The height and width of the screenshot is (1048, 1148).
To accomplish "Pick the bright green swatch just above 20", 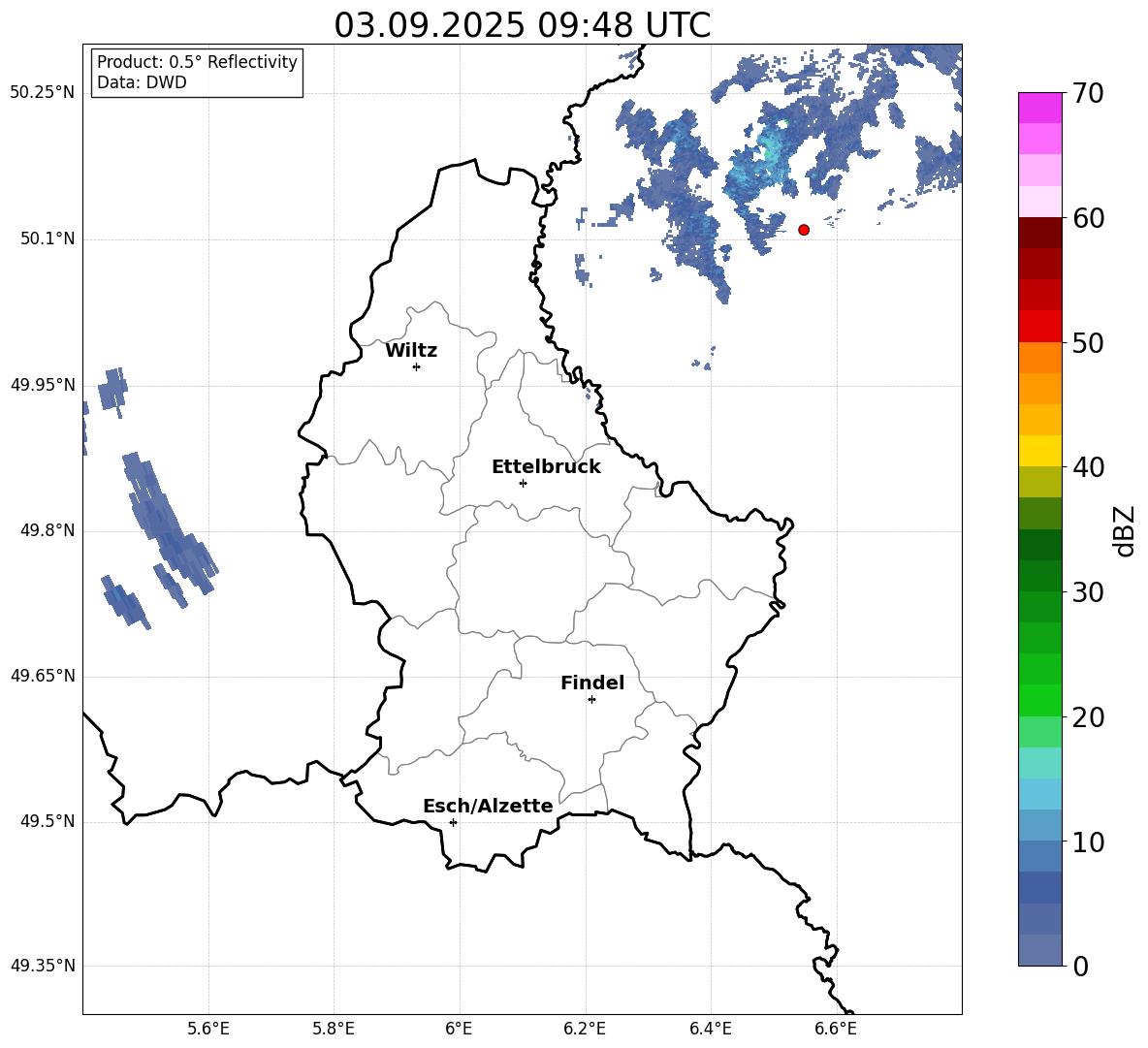I will click(1039, 700).
